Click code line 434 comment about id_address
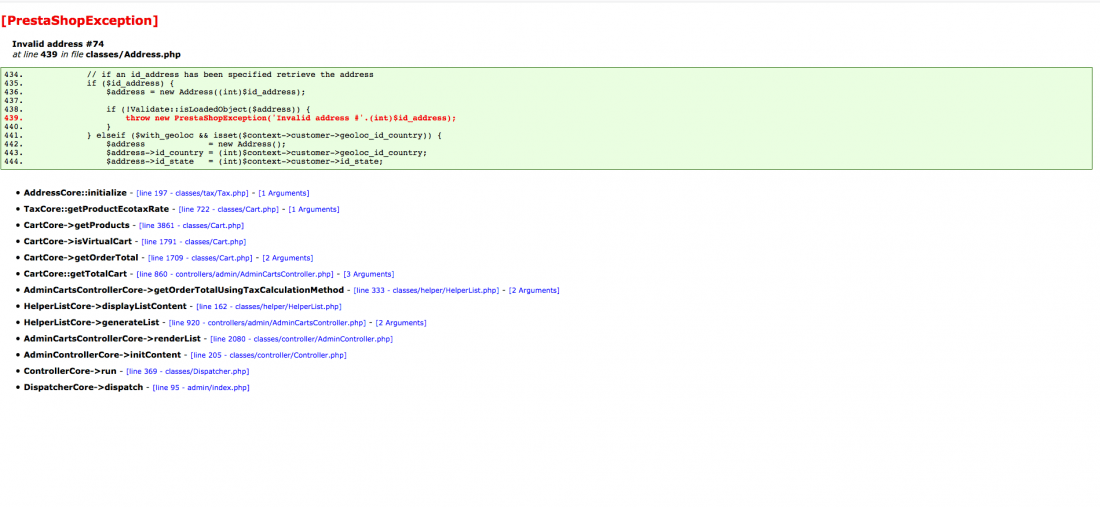Image resolution: width=1100 pixels, height=507 pixels. pyautogui.click(x=230, y=74)
